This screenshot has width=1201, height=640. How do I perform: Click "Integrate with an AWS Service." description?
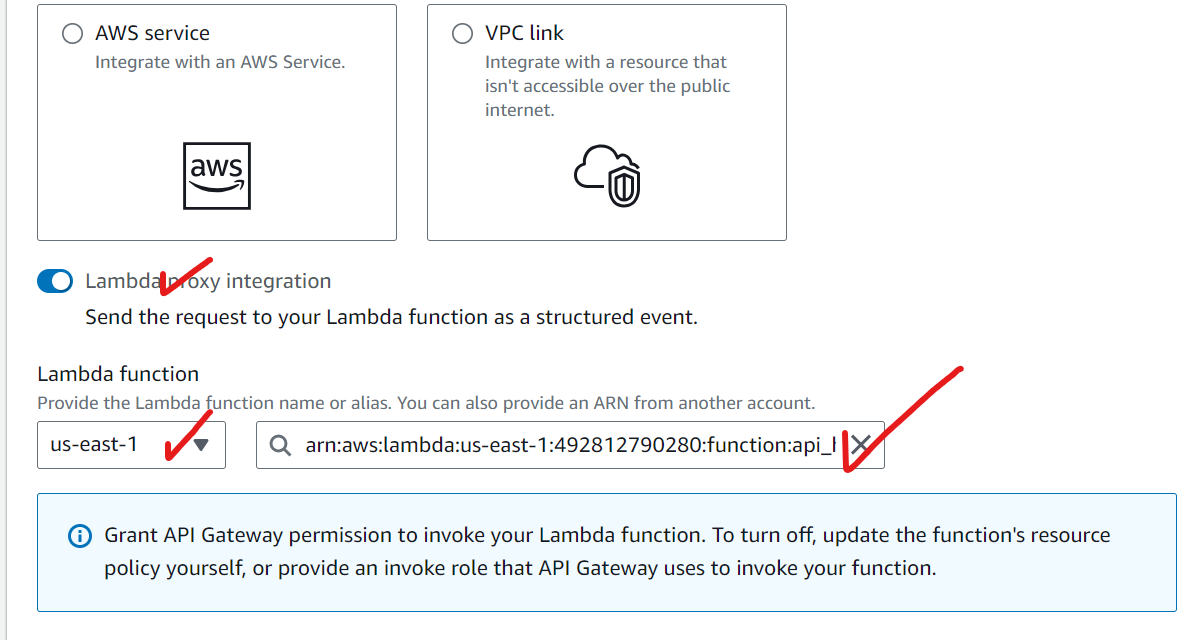(220, 62)
